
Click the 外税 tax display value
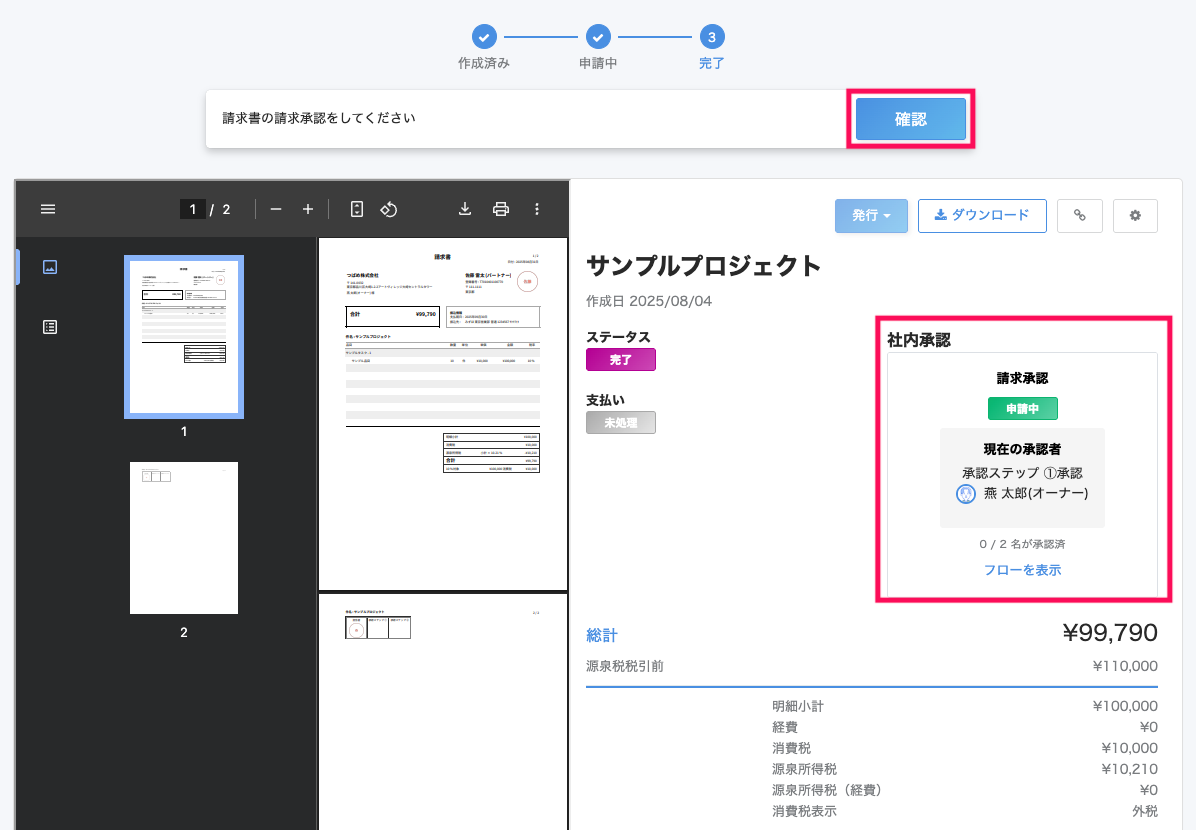pos(1145,811)
